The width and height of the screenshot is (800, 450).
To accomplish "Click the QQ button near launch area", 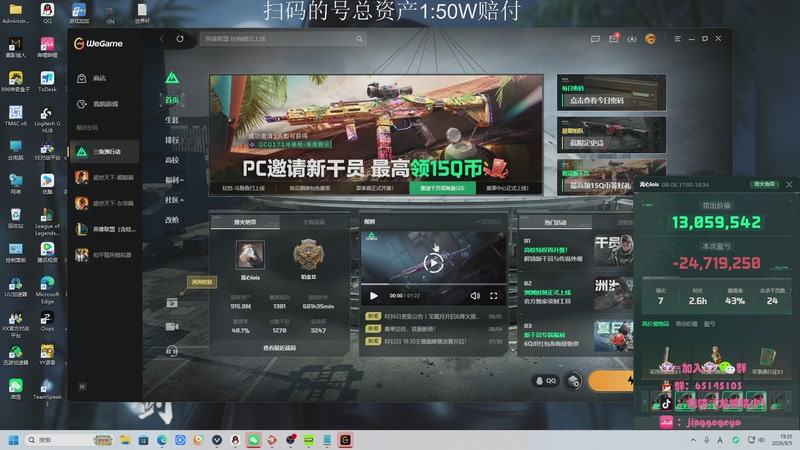I will click(545, 381).
